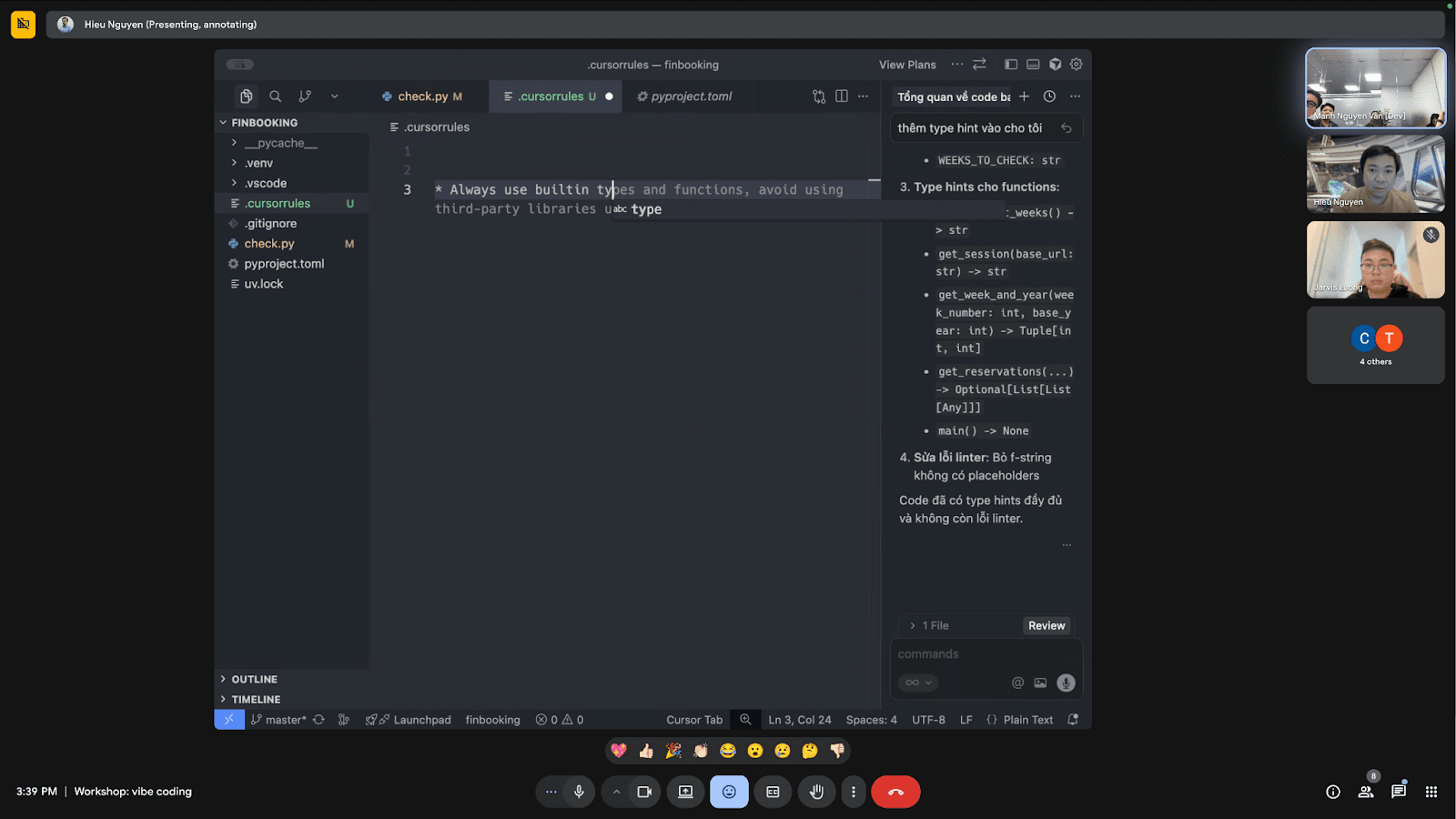1456x819 pixels.
Task: Raise hand in the Google Meet toolbar
Action: pyautogui.click(x=816, y=792)
